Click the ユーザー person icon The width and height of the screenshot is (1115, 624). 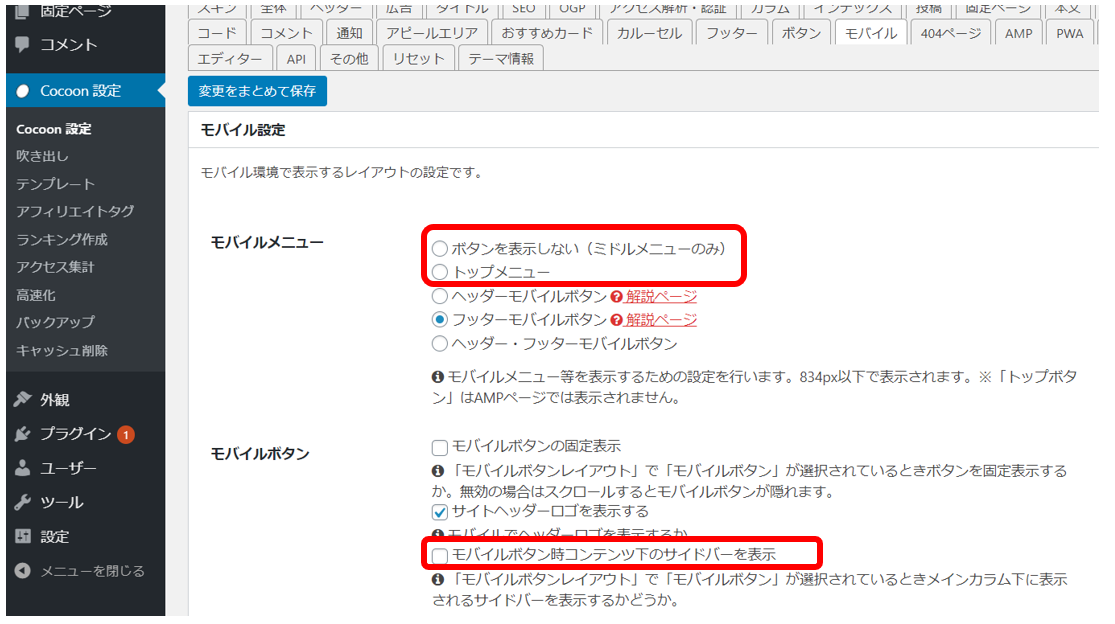pos(23,468)
